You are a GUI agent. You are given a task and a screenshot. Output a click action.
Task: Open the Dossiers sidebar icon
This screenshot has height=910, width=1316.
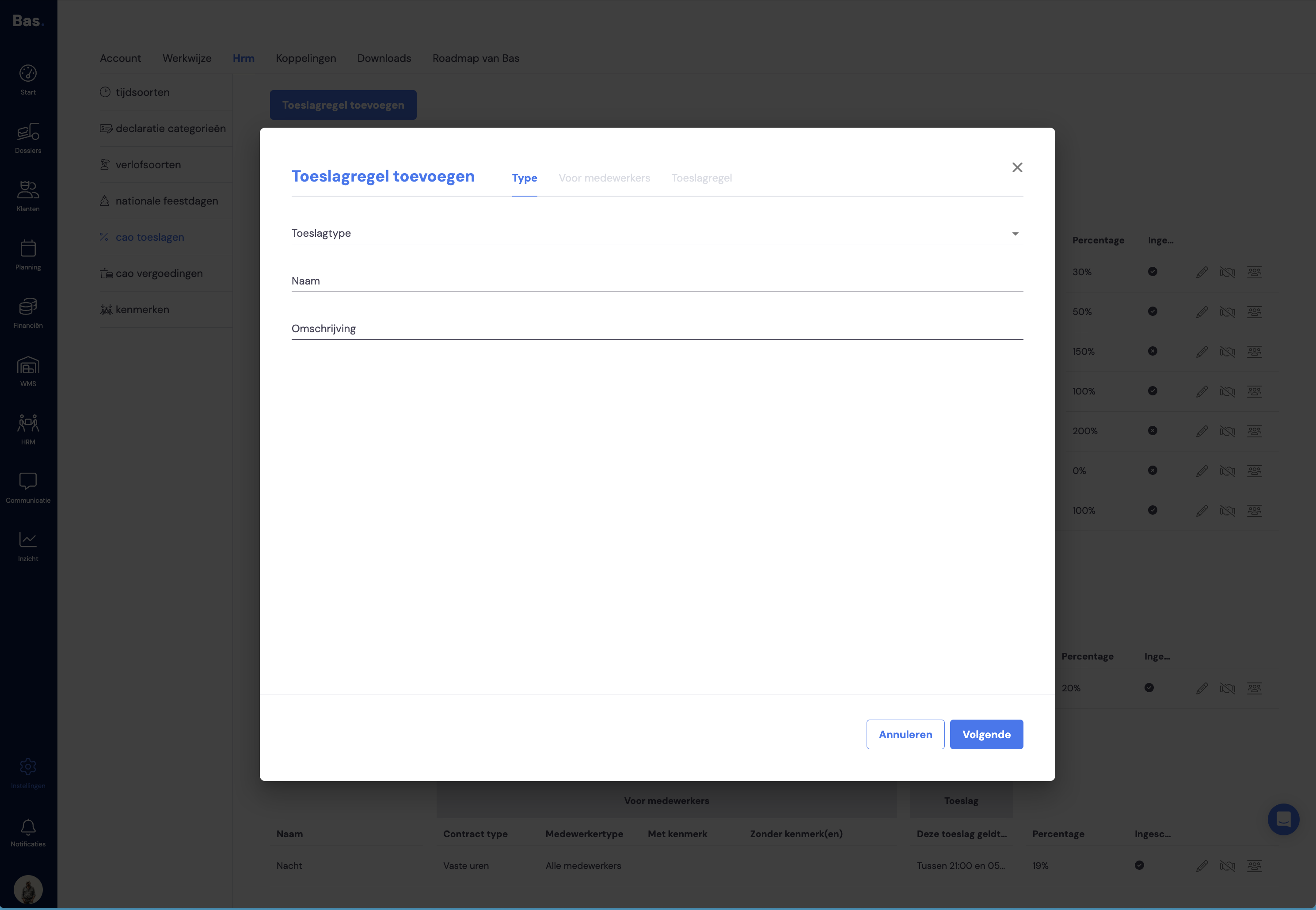[28, 132]
